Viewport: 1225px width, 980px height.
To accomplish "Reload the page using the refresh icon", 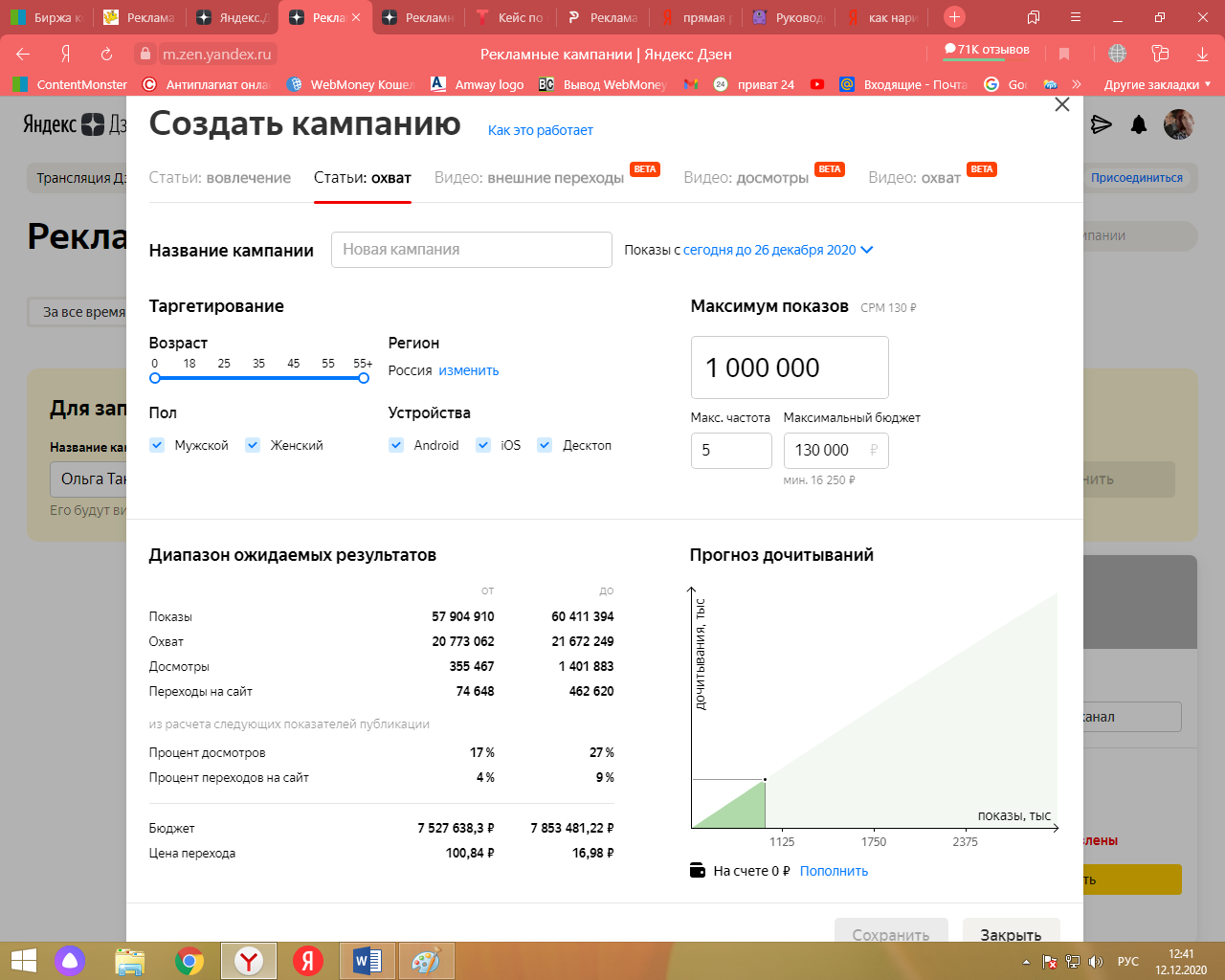I will [106, 54].
